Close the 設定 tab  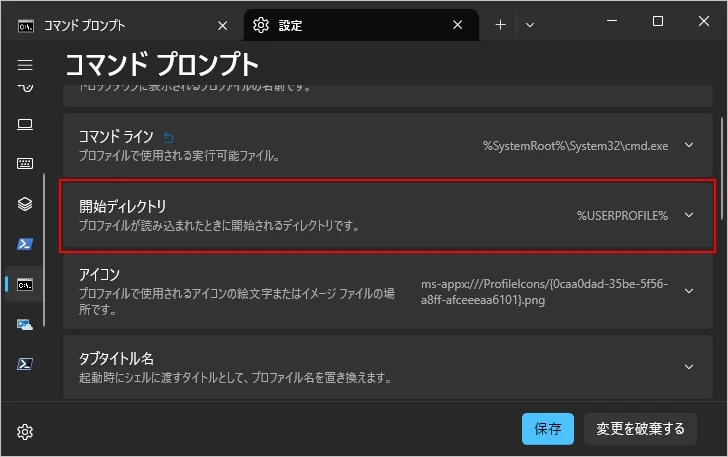[458, 25]
